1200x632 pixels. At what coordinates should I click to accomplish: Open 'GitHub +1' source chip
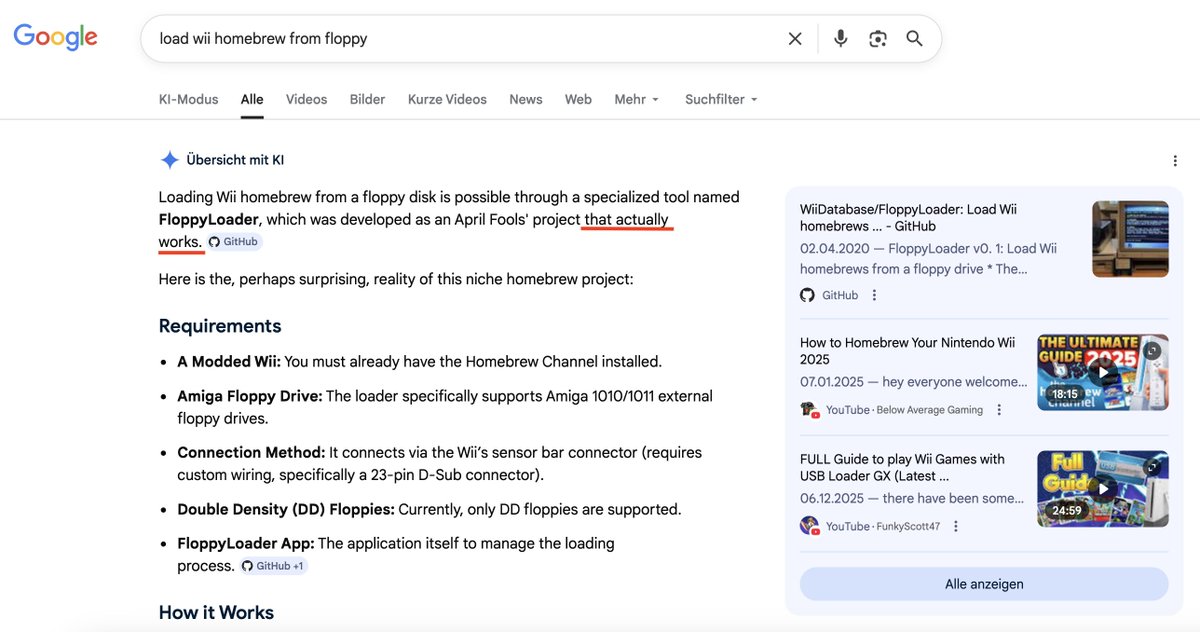[273, 566]
